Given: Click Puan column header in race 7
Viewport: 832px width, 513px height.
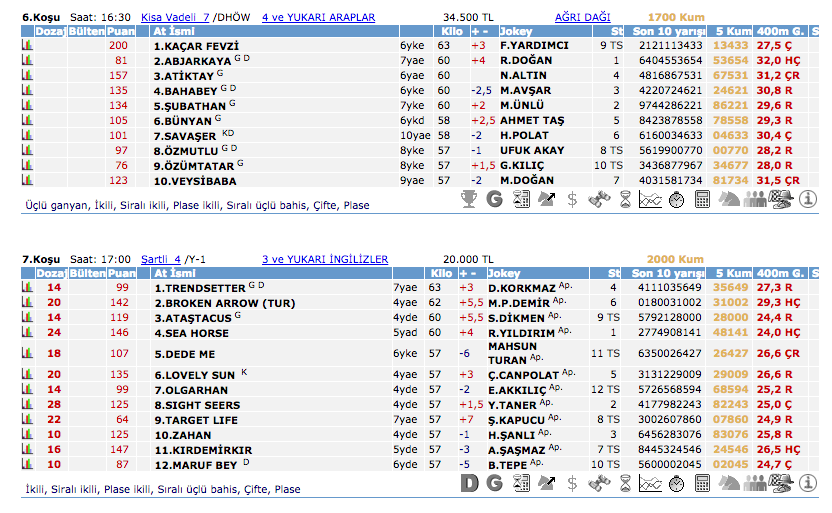Looking at the screenshot, I should [x=121, y=273].
